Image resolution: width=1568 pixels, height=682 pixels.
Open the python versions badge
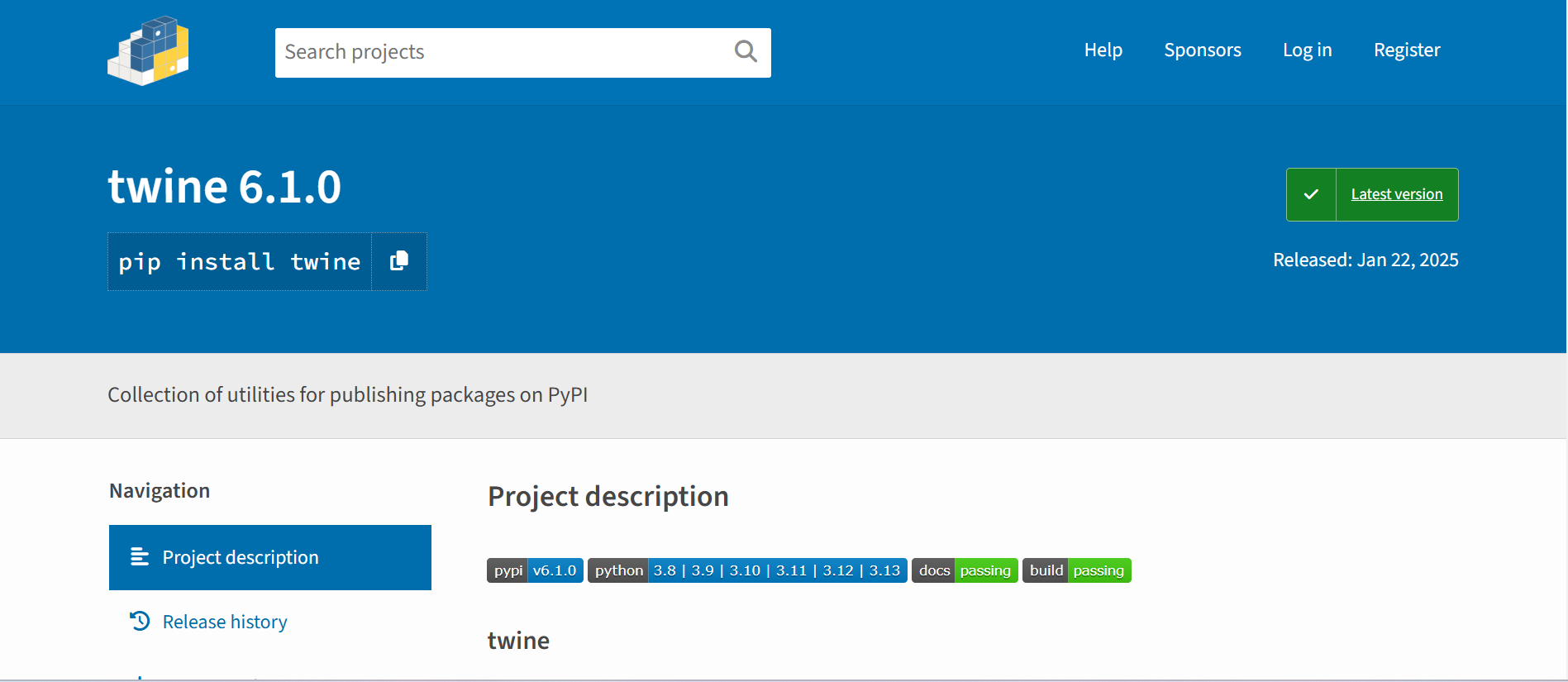747,570
